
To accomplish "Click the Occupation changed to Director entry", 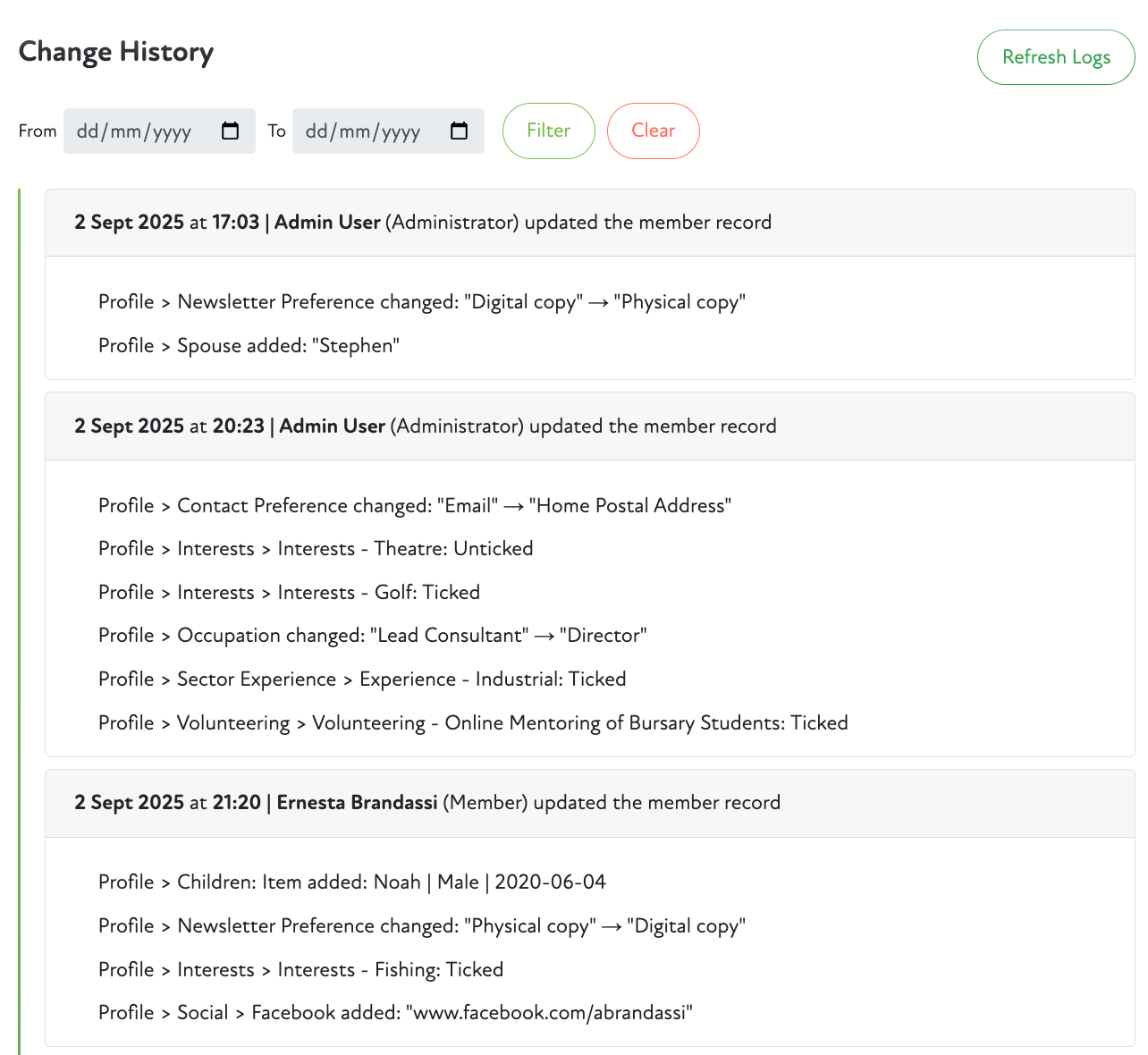I will tap(372, 636).
